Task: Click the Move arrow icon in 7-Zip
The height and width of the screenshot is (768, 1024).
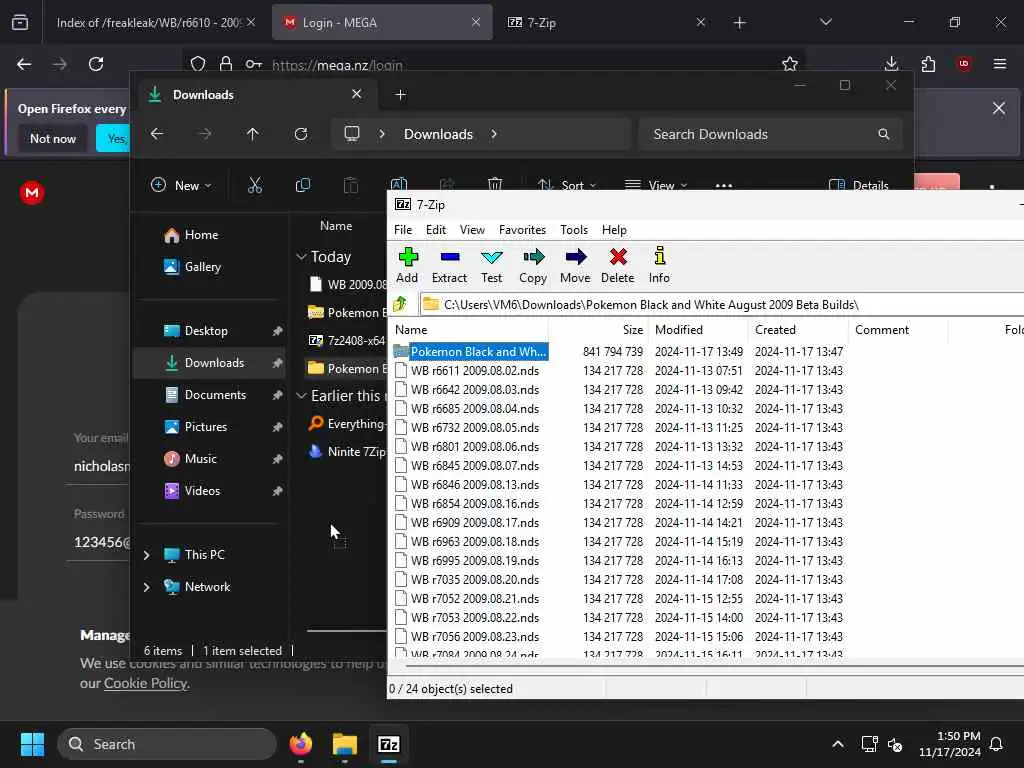Action: pyautogui.click(x=575, y=265)
